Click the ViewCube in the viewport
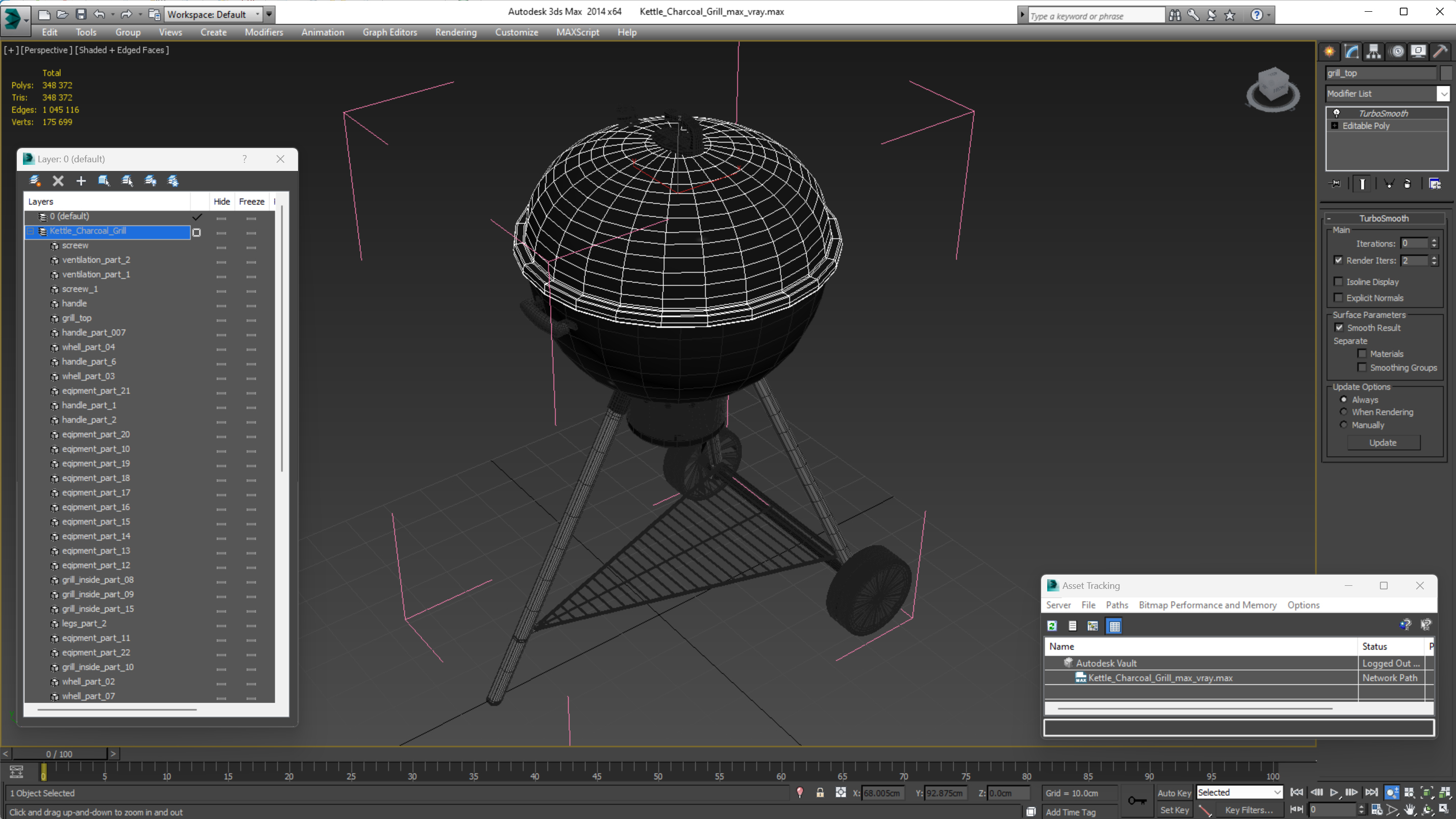1456x819 pixels. 1272,89
